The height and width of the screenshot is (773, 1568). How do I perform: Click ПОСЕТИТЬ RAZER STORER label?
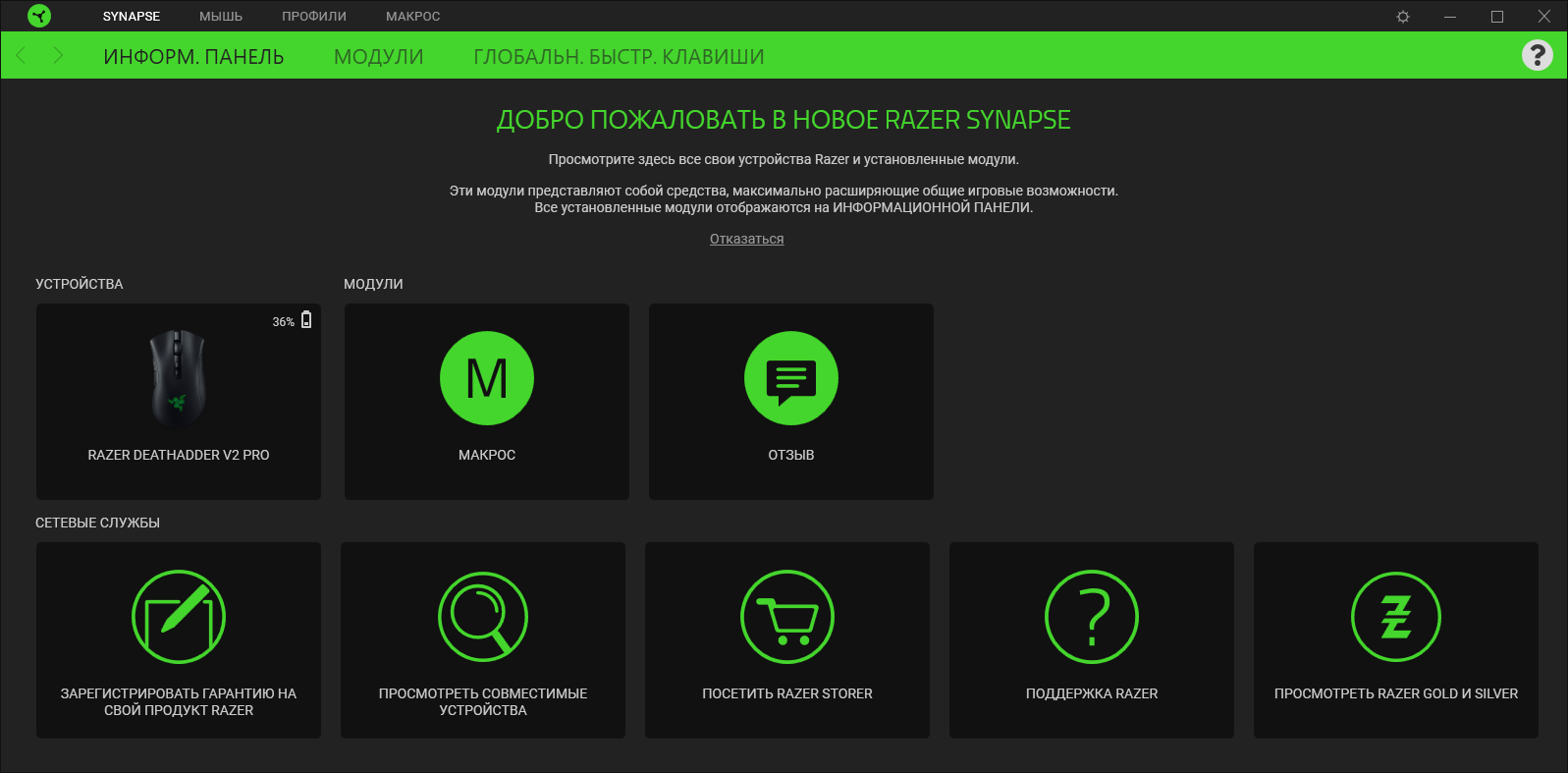click(x=787, y=693)
